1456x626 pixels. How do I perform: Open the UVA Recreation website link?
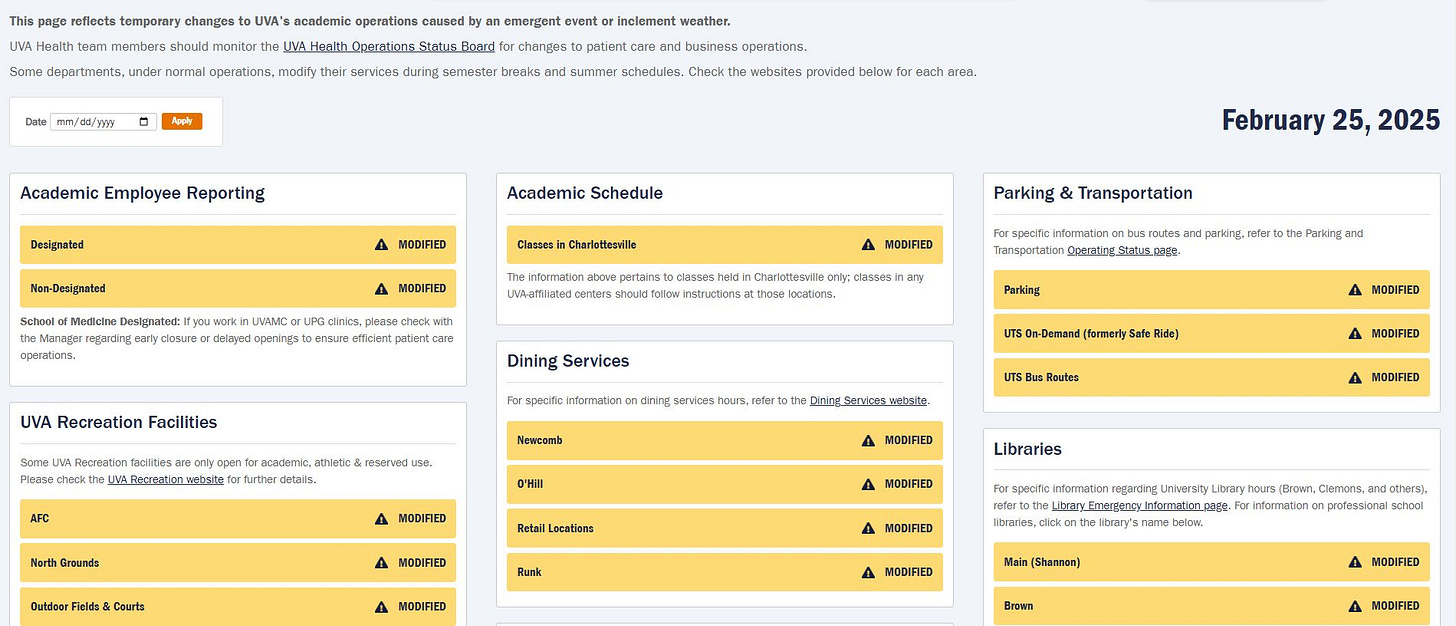click(166, 479)
